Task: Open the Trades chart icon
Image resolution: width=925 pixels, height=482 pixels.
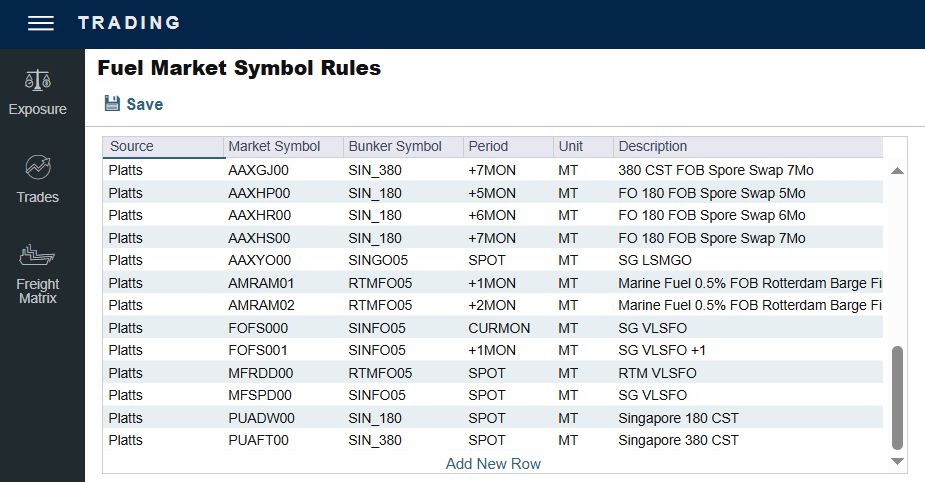Action: (38, 167)
